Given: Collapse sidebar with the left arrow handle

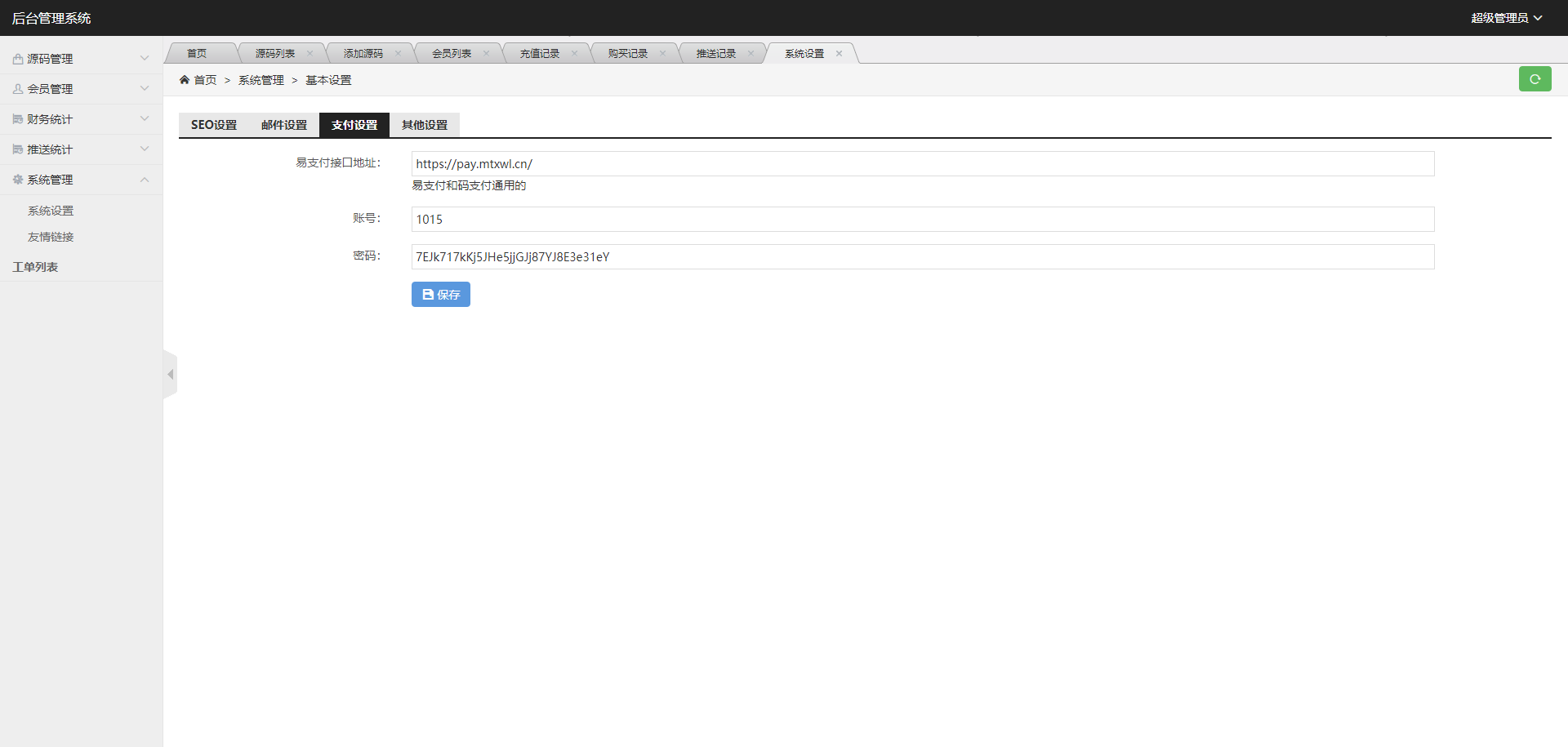Looking at the screenshot, I should point(170,375).
